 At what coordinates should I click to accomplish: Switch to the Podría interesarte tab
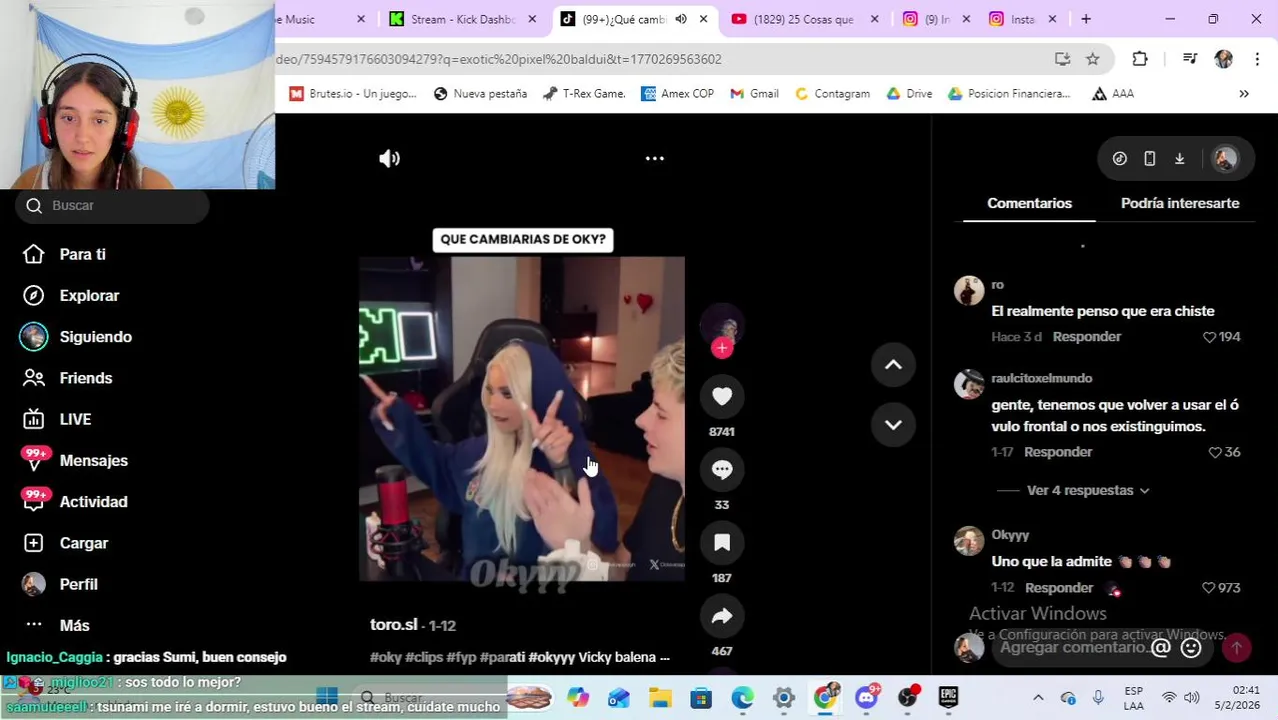pyautogui.click(x=1180, y=203)
